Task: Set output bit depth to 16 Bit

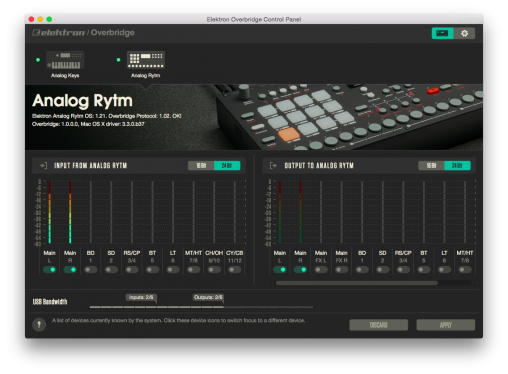Action: 431,165
